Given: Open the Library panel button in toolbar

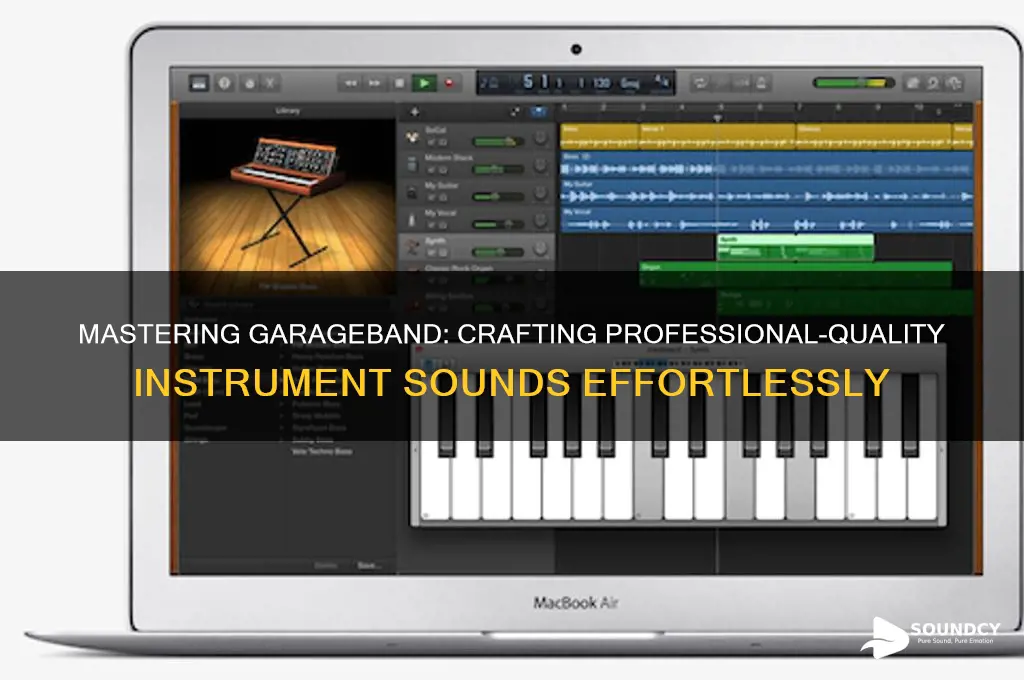Looking at the screenshot, I should (x=199, y=83).
